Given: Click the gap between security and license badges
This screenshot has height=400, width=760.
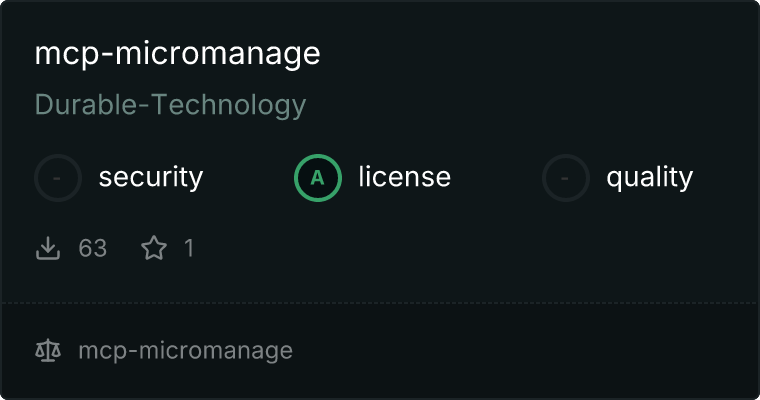Looking at the screenshot, I should (248, 178).
